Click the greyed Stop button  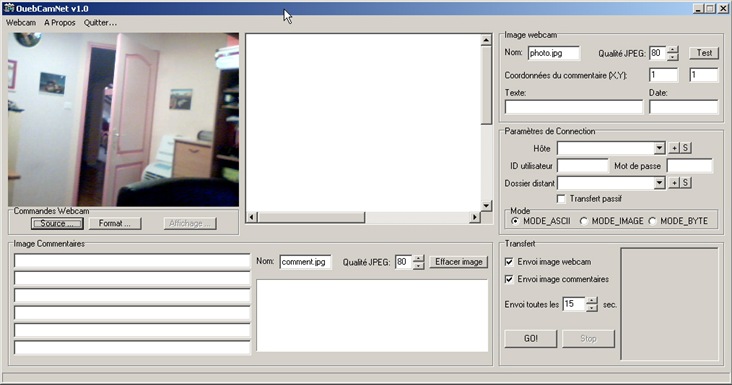(x=588, y=338)
